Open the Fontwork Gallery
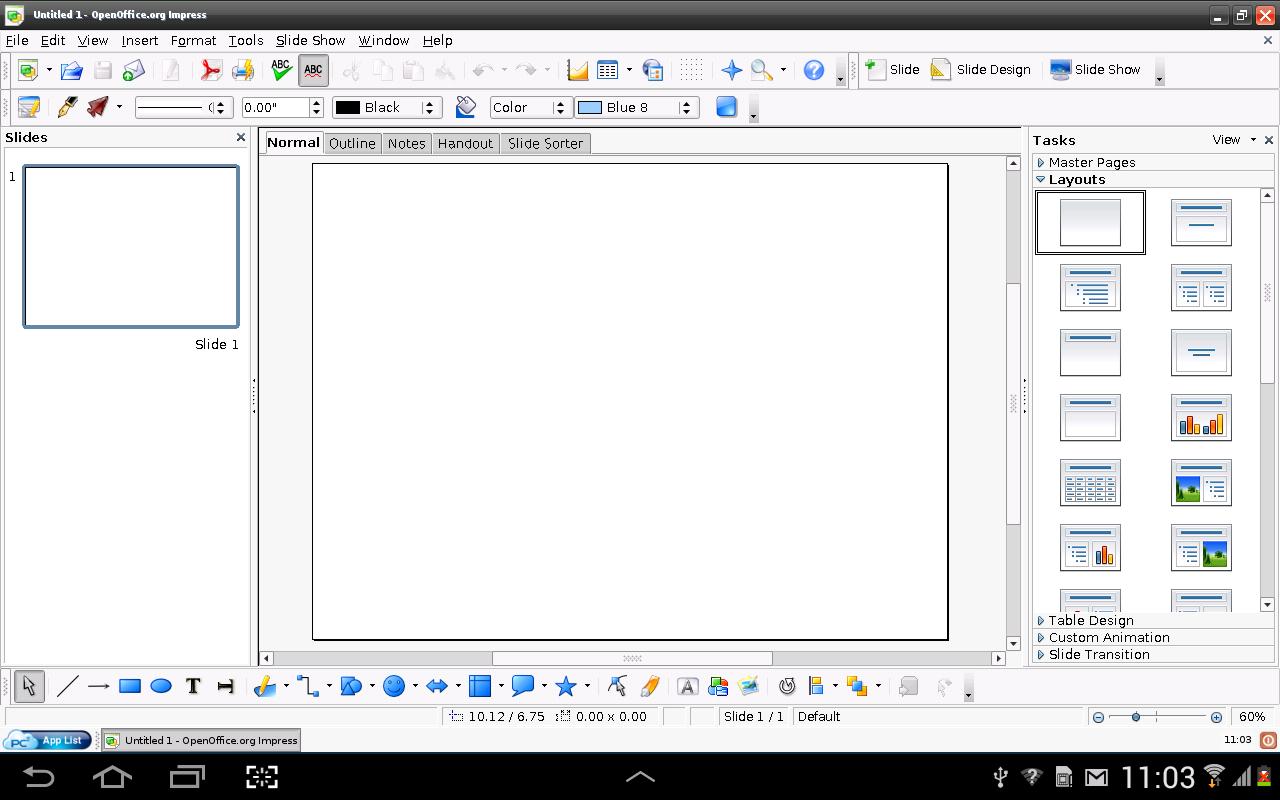The image size is (1280, 800). coord(687,686)
